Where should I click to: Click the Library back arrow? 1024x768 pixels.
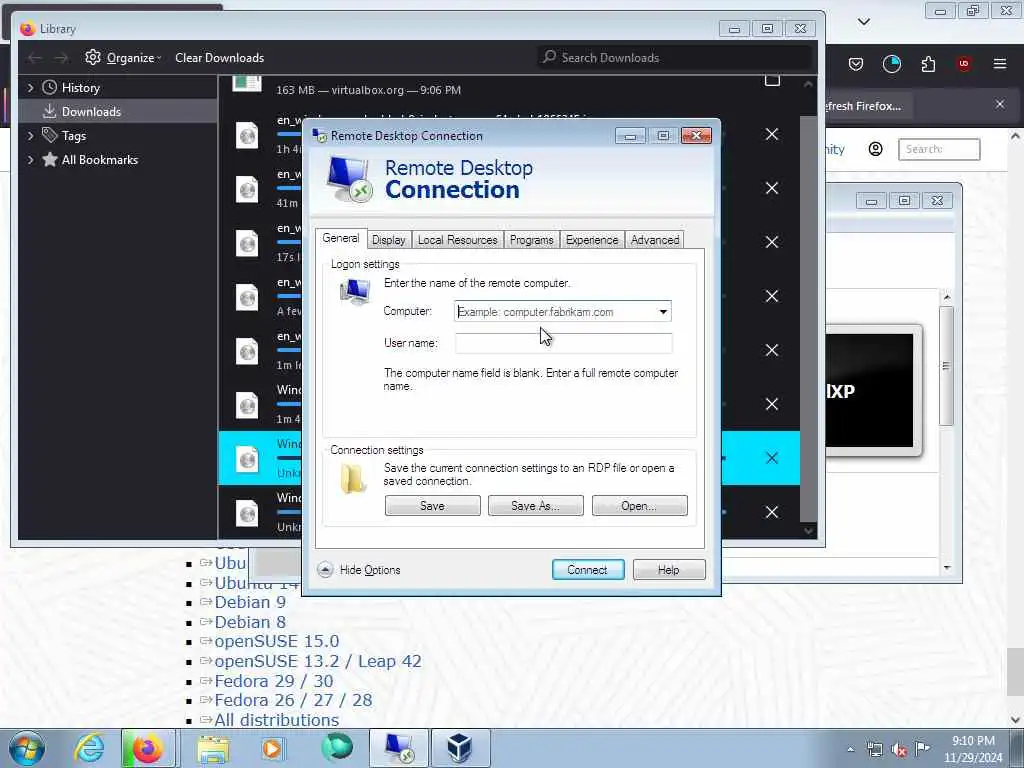(x=35, y=58)
